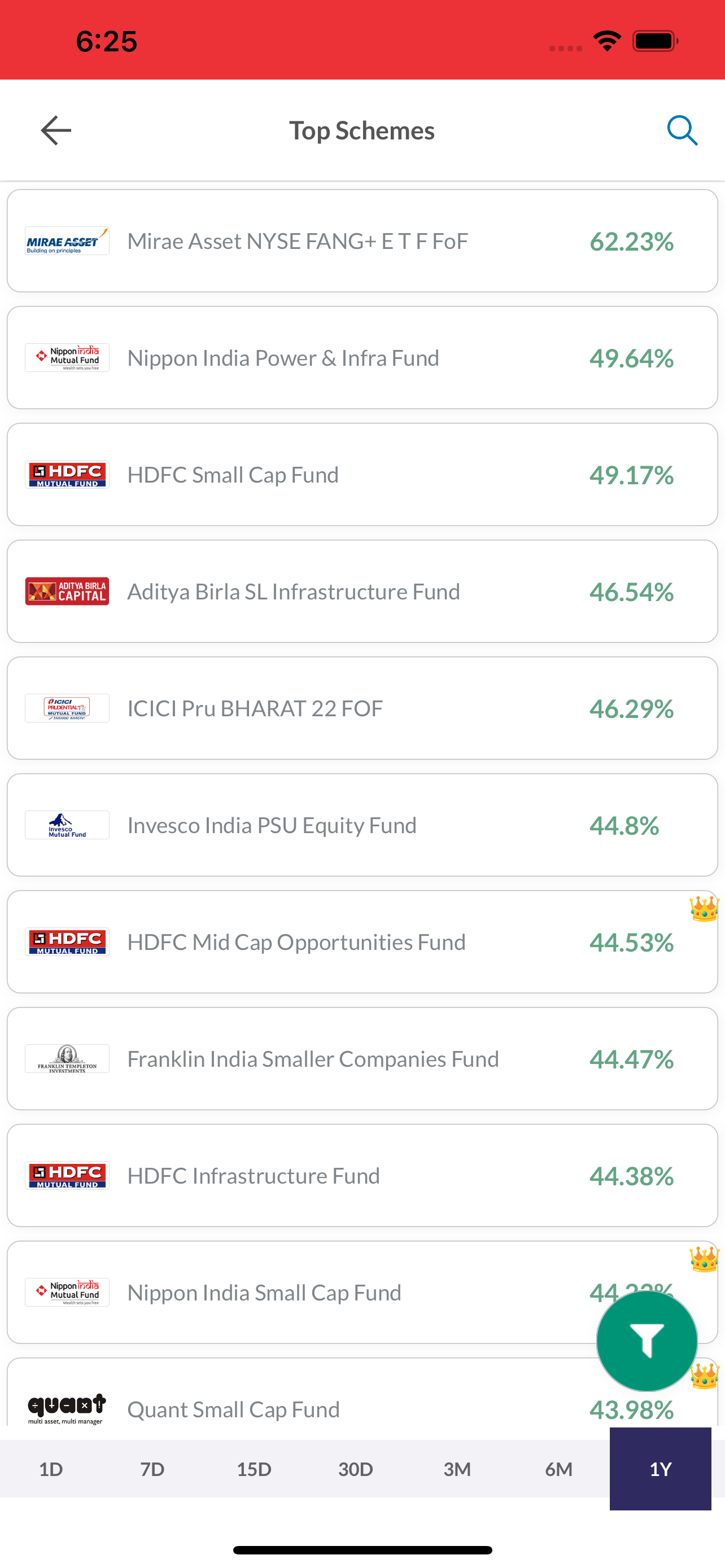Show 6M returns
Viewport: 725px width, 1568px height.
pos(559,1469)
